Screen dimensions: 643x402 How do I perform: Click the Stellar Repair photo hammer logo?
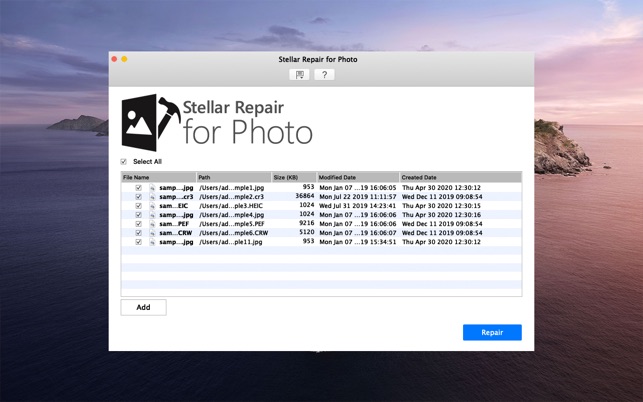(151, 123)
